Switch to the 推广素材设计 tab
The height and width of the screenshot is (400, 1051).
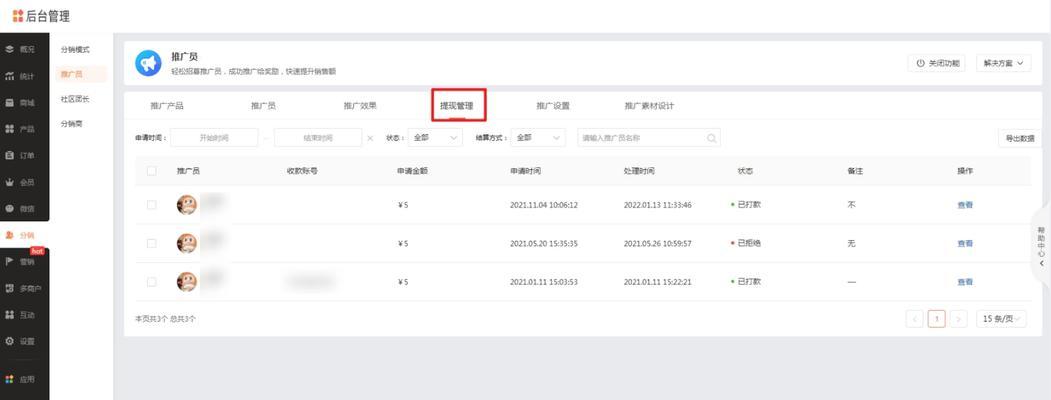click(x=650, y=106)
